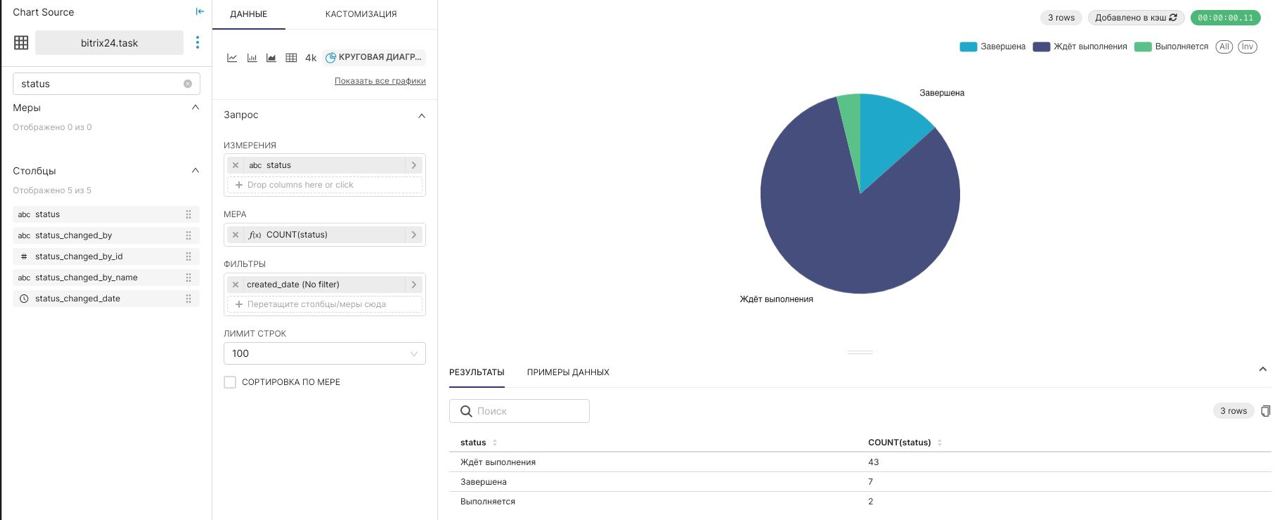Viewport: 1280px width, 520px height.
Task: Click the Показать все графики link
Action: pyautogui.click(x=380, y=81)
